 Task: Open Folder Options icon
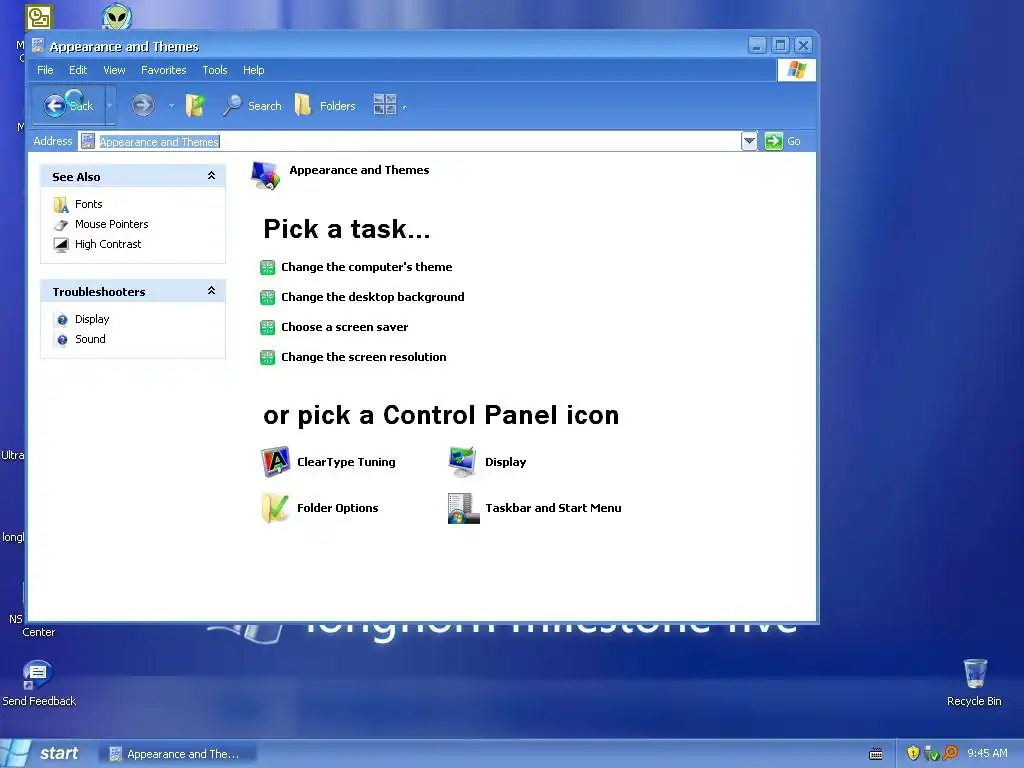tap(275, 508)
